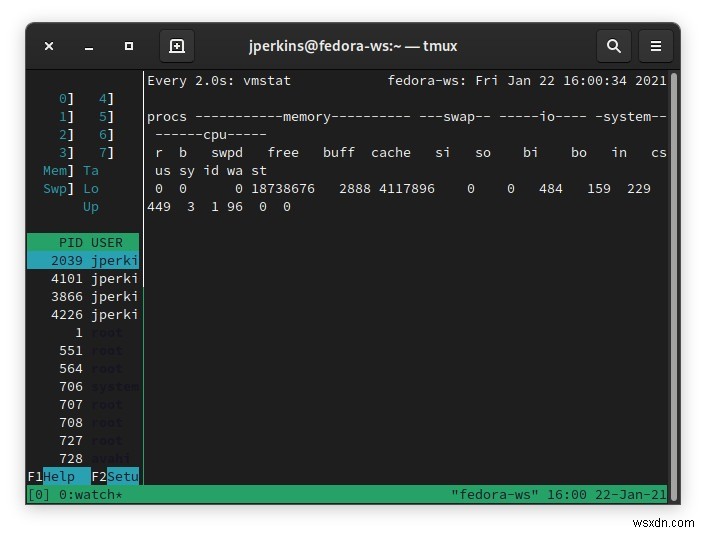Click the 22-Jan-21 date in status bar
This screenshot has width=706, height=533.
(630, 495)
